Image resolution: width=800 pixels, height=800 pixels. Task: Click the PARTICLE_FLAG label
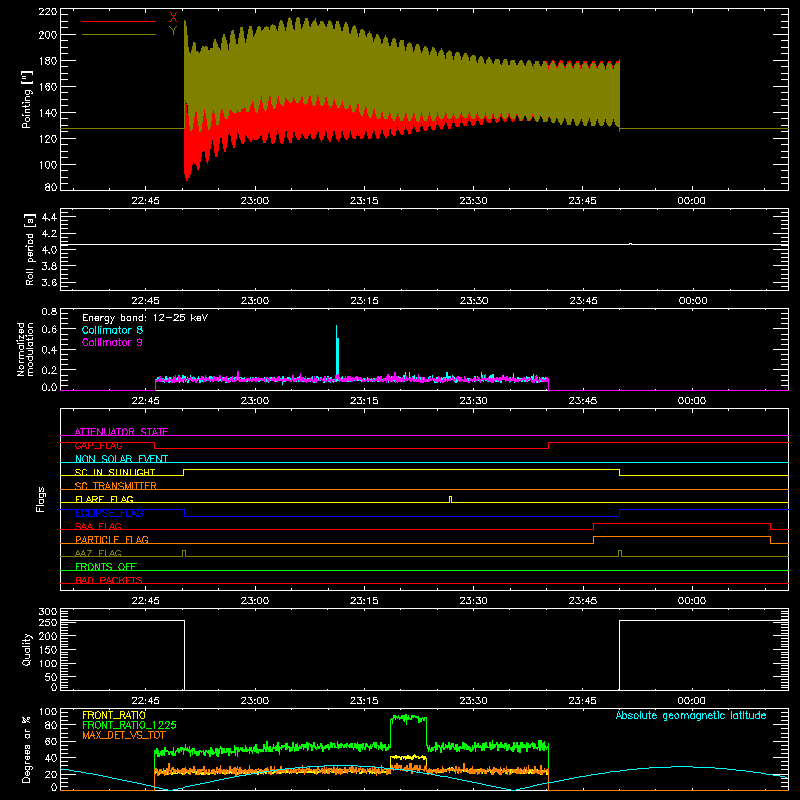pyautogui.click(x=112, y=540)
